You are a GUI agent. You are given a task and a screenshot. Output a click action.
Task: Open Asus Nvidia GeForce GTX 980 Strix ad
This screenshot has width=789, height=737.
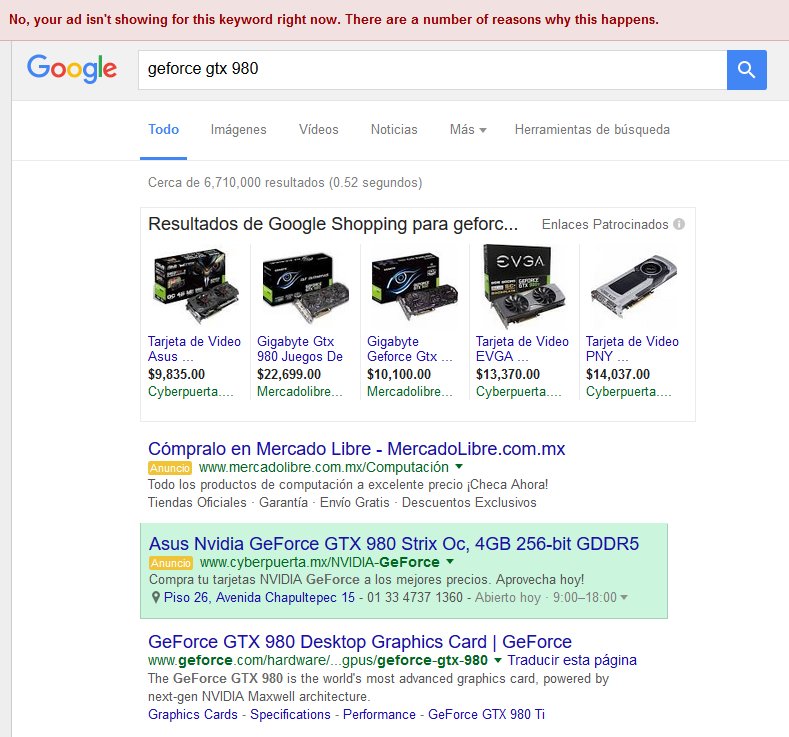pyautogui.click(x=394, y=544)
